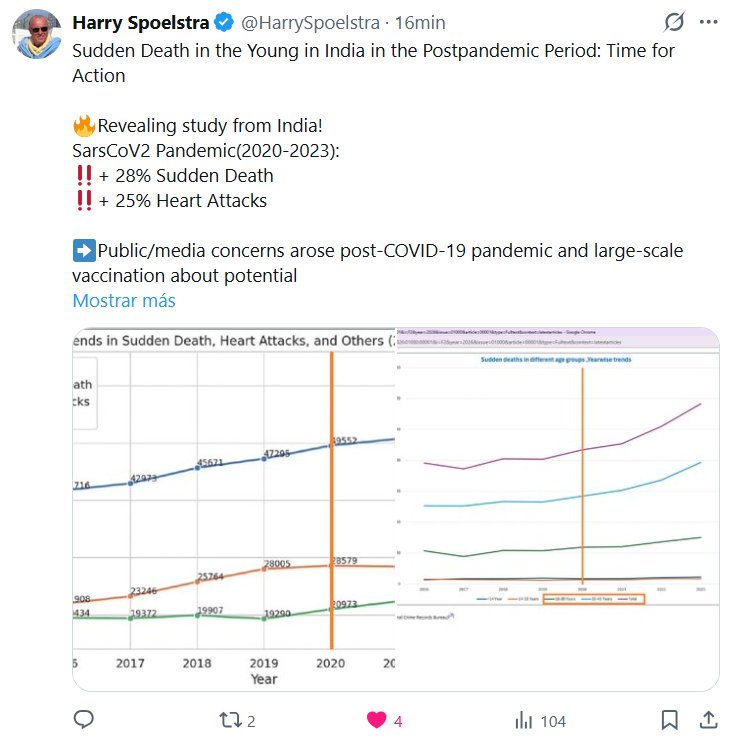The image size is (736, 744).
Task: Open Harry Spoelstra's profile avatar
Action: [x=35, y=36]
